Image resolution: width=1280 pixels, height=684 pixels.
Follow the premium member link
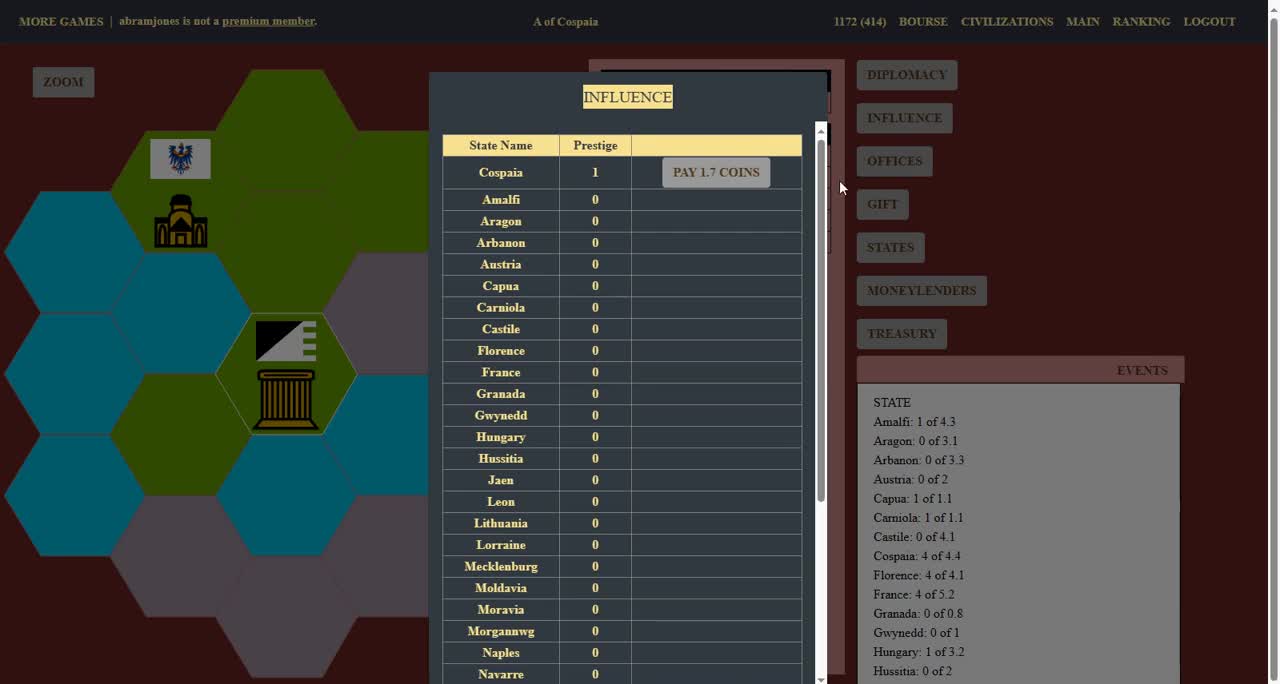pos(268,21)
